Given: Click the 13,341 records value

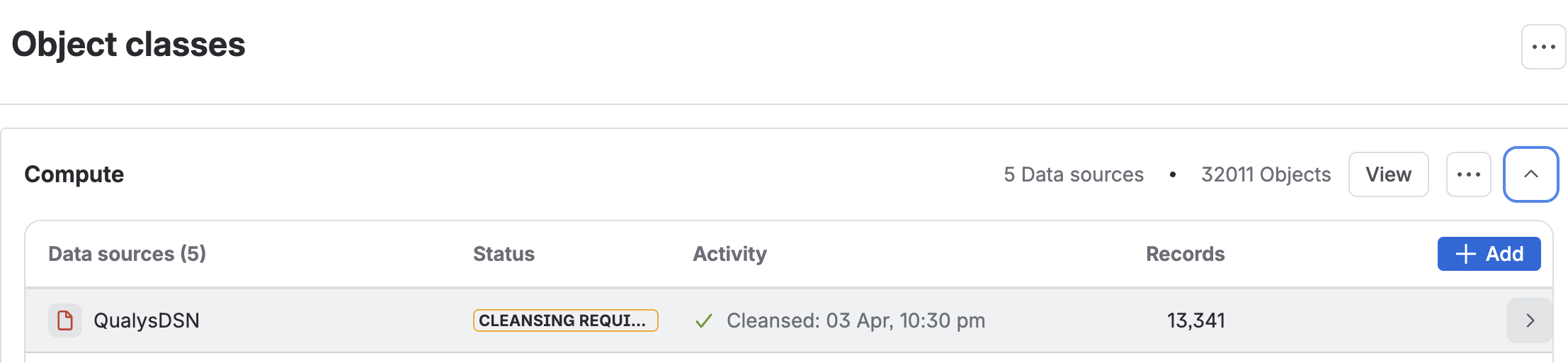Looking at the screenshot, I should pos(1195,320).
